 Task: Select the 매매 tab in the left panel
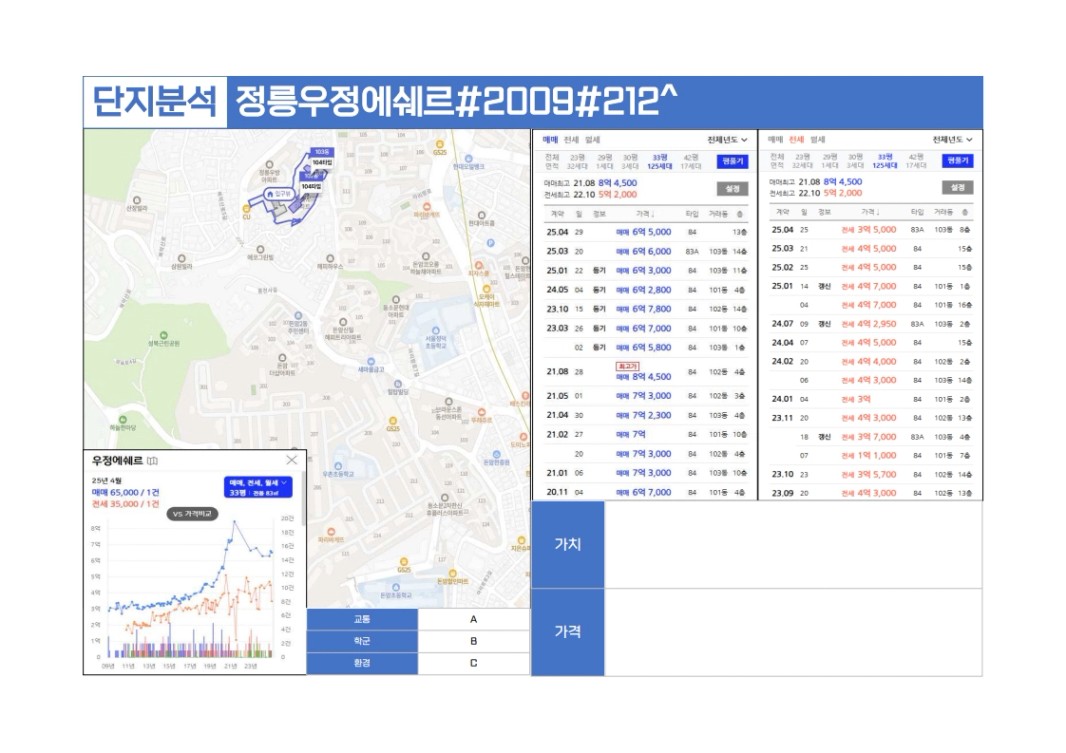point(550,140)
